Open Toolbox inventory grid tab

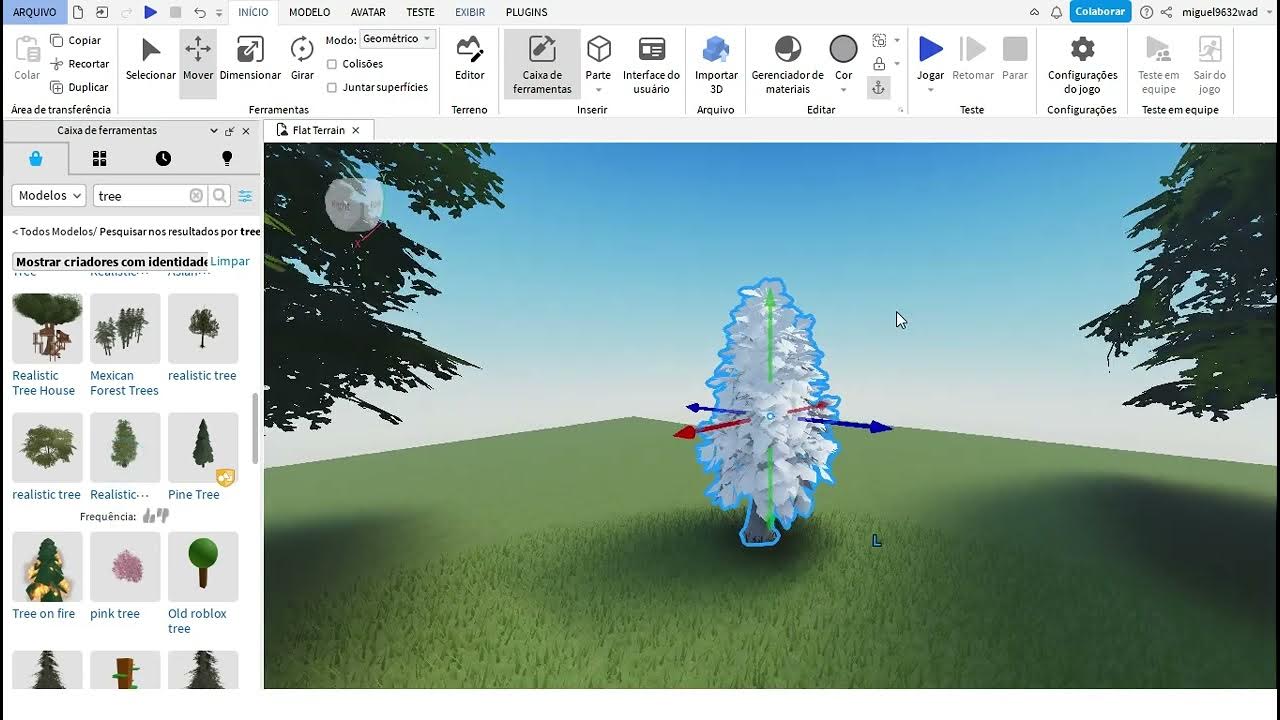coord(99,158)
